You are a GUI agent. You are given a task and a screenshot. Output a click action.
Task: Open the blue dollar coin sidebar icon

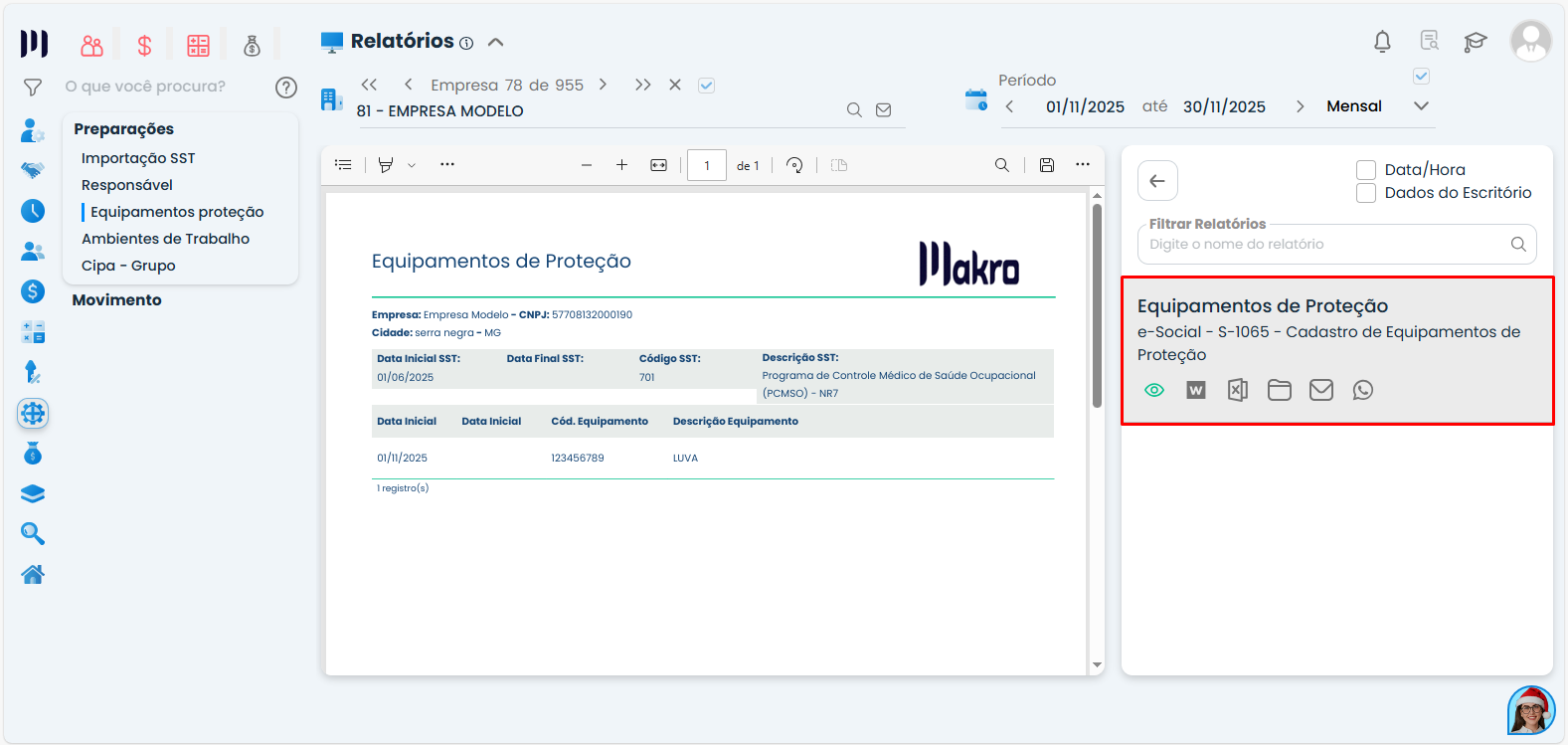pos(33,291)
